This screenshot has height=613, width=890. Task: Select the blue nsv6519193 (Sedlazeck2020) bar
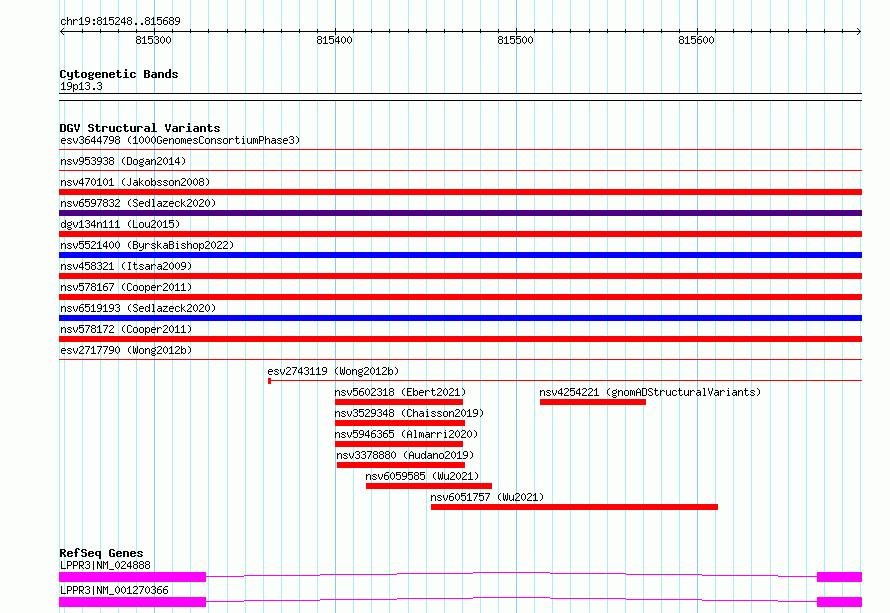click(460, 318)
